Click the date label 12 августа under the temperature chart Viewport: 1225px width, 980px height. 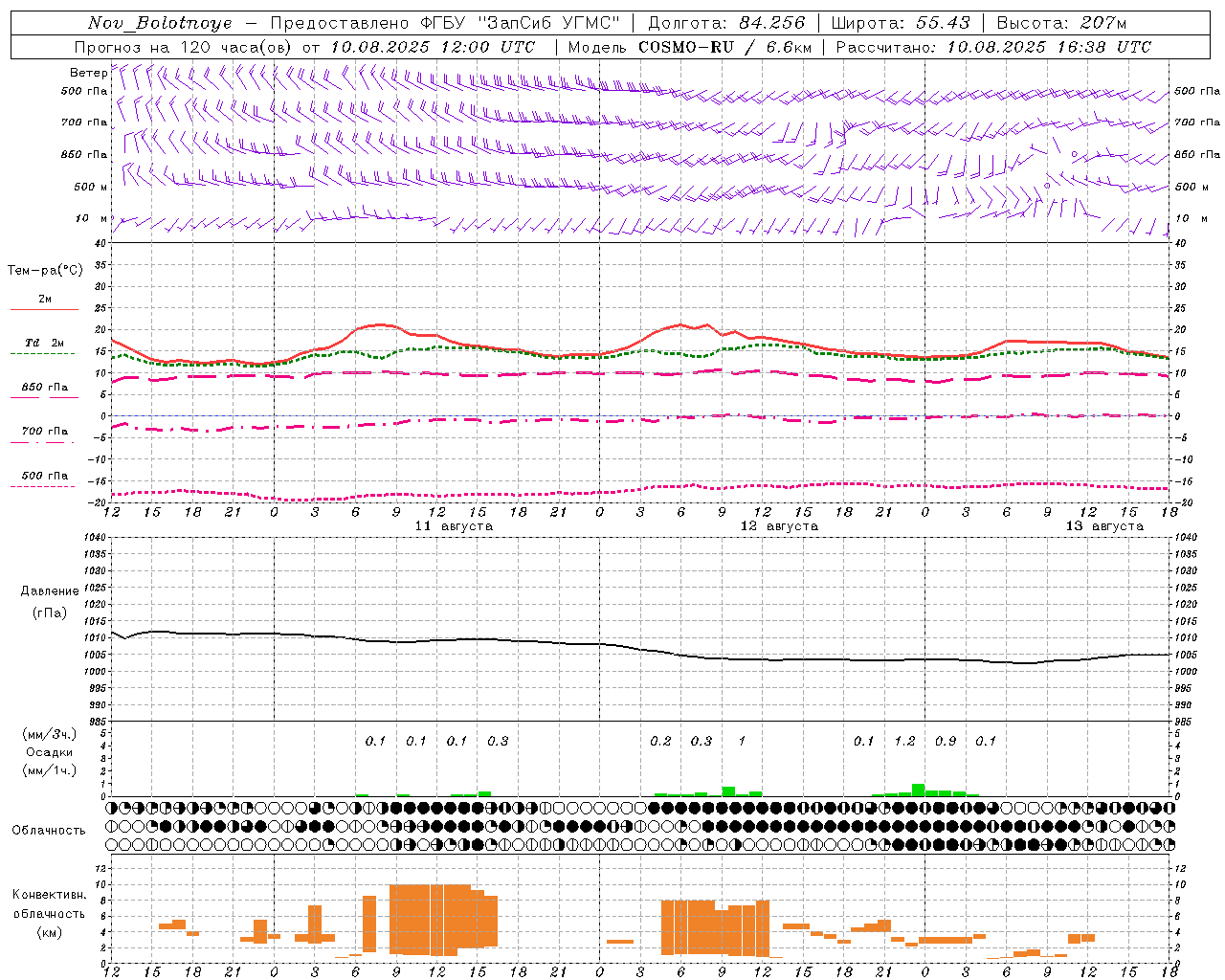pos(779,526)
